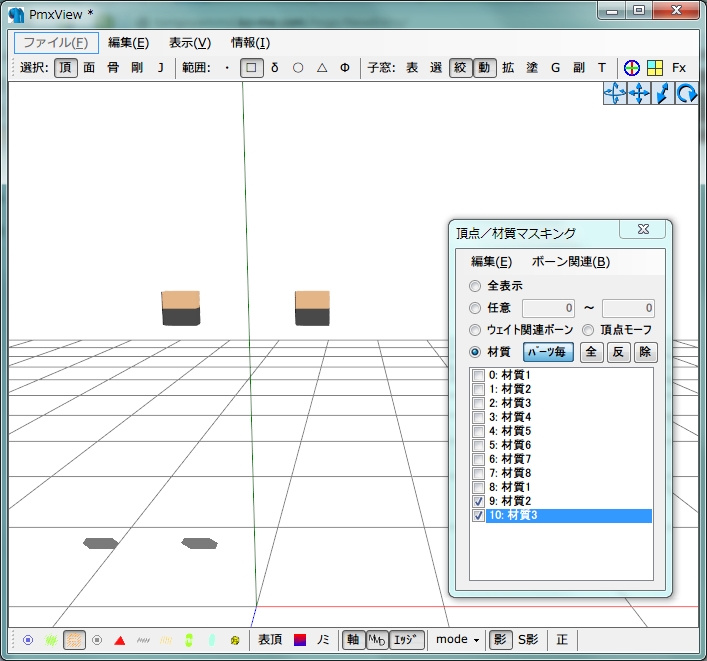Viewport: 707px width, 661px height.
Task: Open the 表示(V) menu
Action: [189, 43]
